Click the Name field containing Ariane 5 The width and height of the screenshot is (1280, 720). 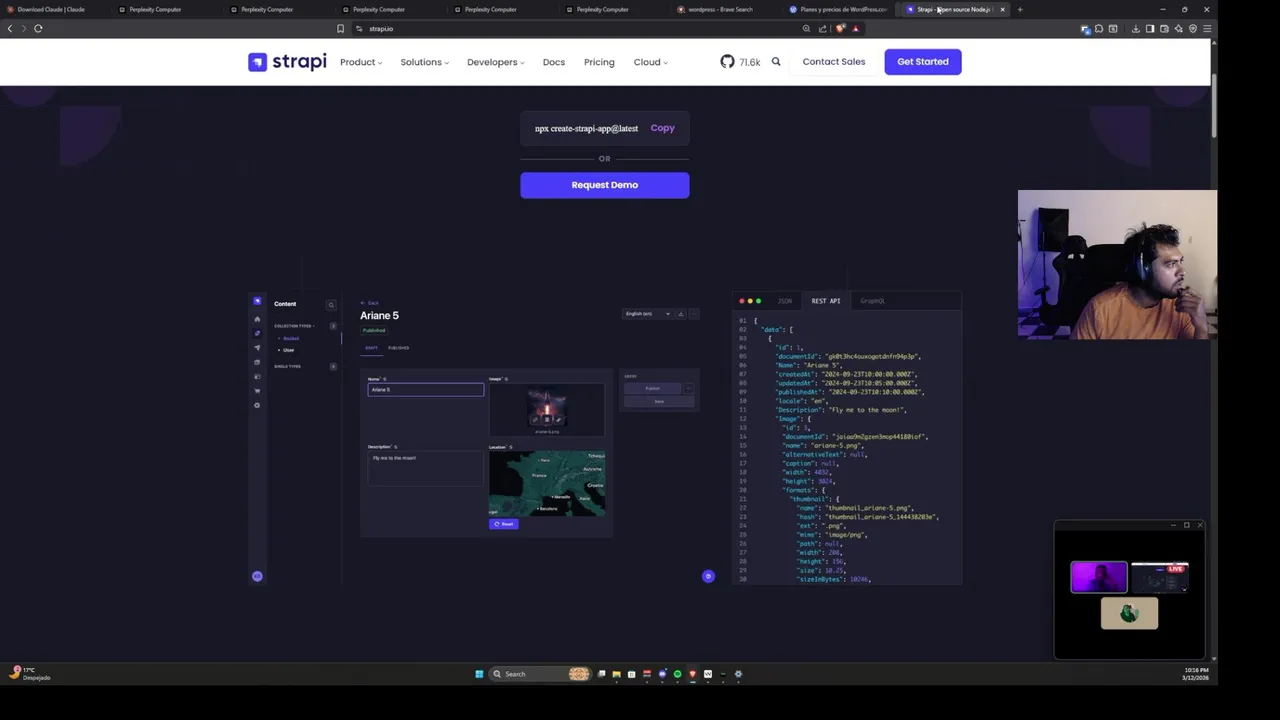coord(425,390)
